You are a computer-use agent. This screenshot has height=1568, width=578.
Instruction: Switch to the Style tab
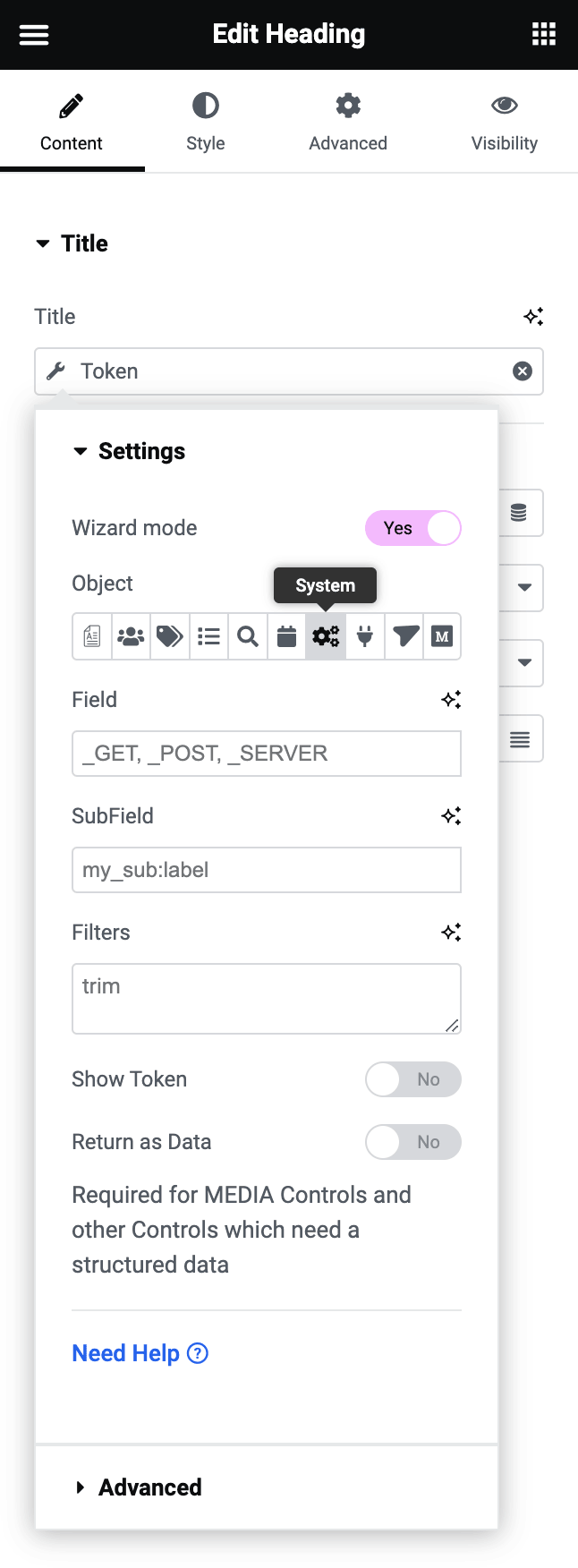205,122
